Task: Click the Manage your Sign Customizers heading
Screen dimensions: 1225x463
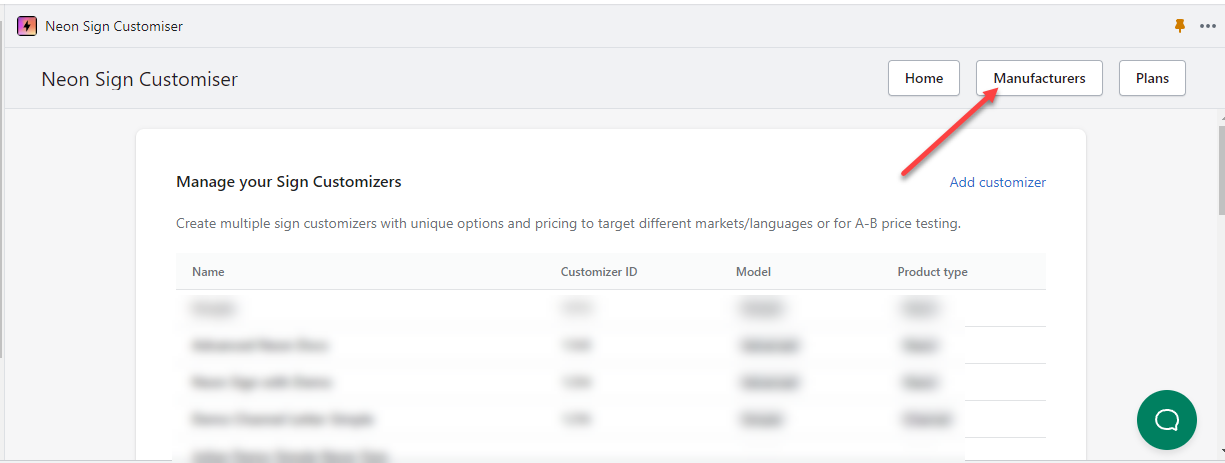Action: tap(288, 182)
